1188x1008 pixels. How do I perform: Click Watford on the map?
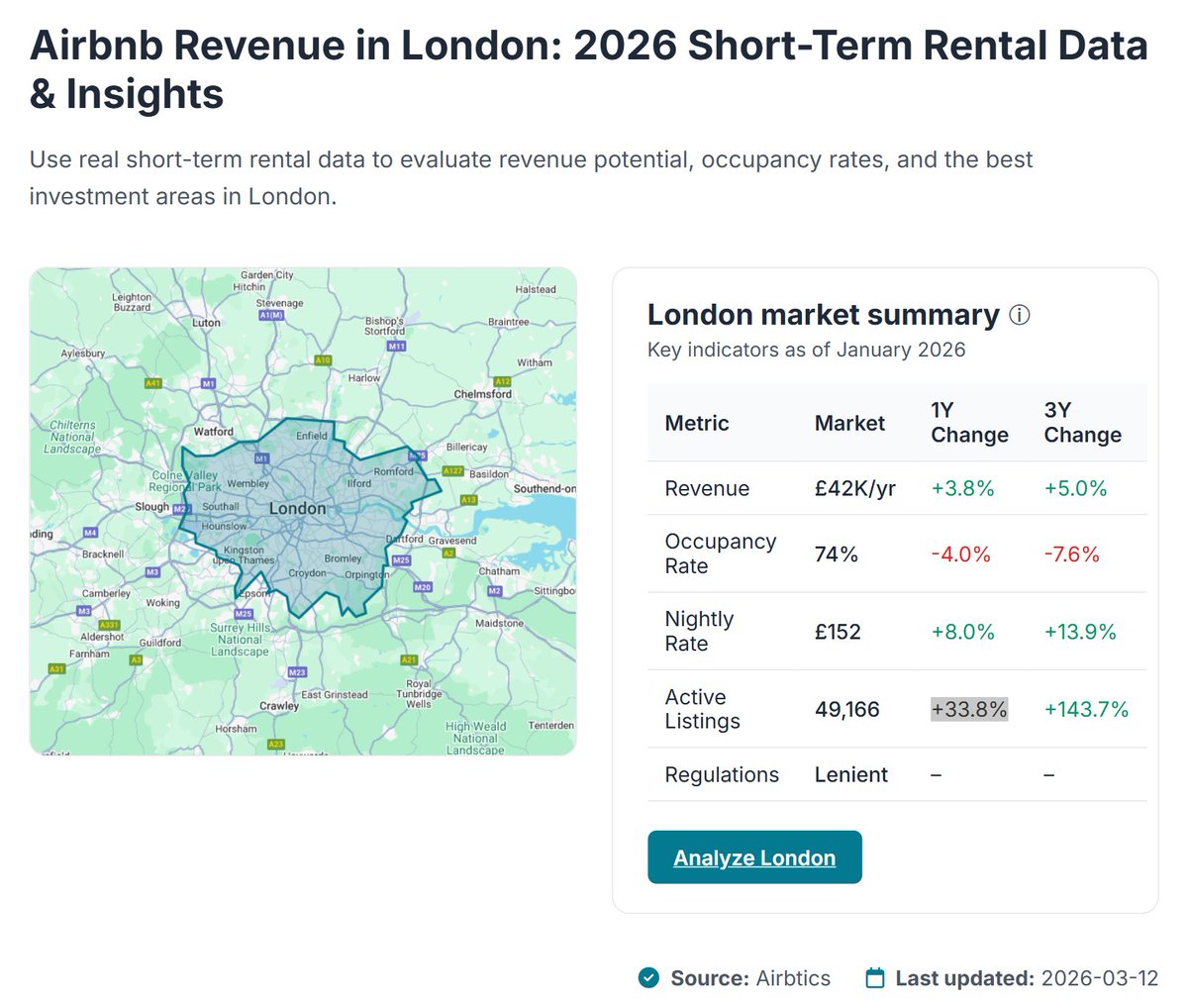point(214,432)
